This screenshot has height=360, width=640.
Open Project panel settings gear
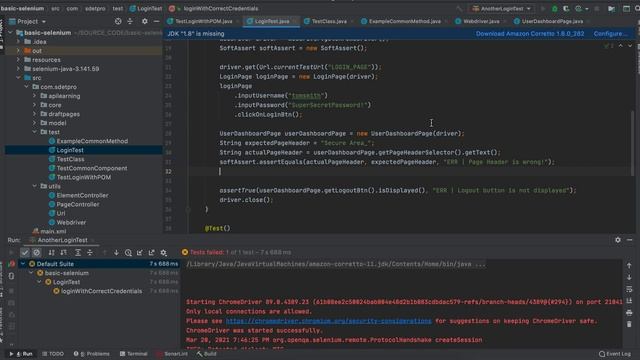pos(144,21)
